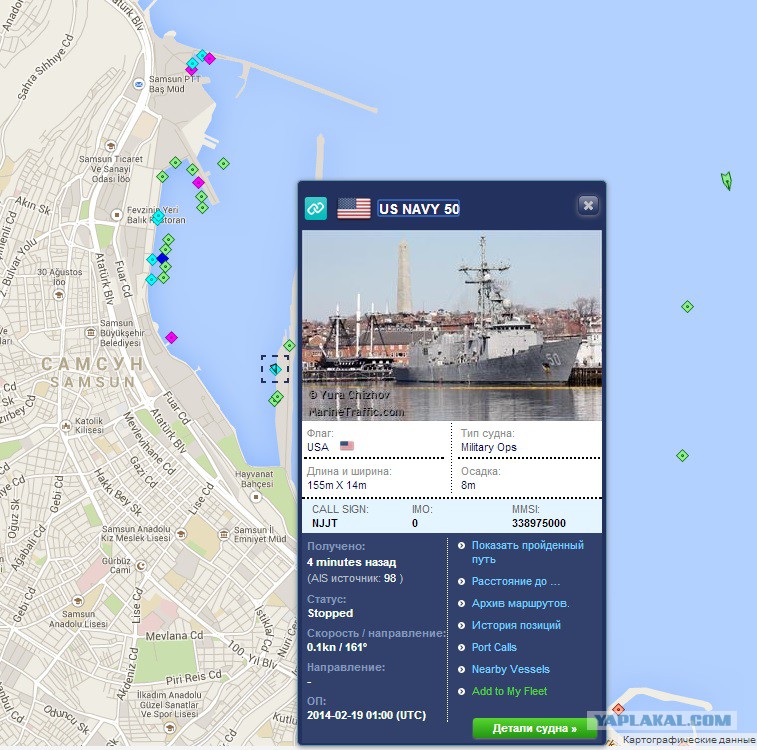
Task: Close the US NAVY 50 vessel popup
Action: point(588,206)
